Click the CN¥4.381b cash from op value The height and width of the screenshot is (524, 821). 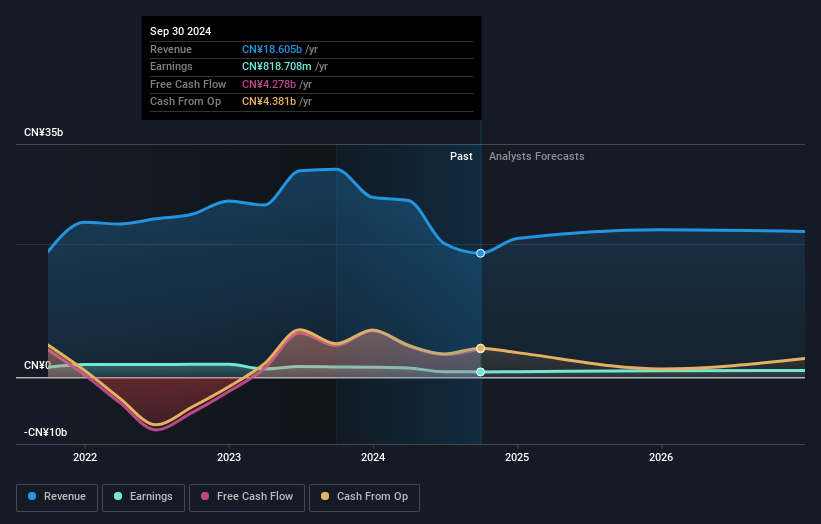(269, 102)
